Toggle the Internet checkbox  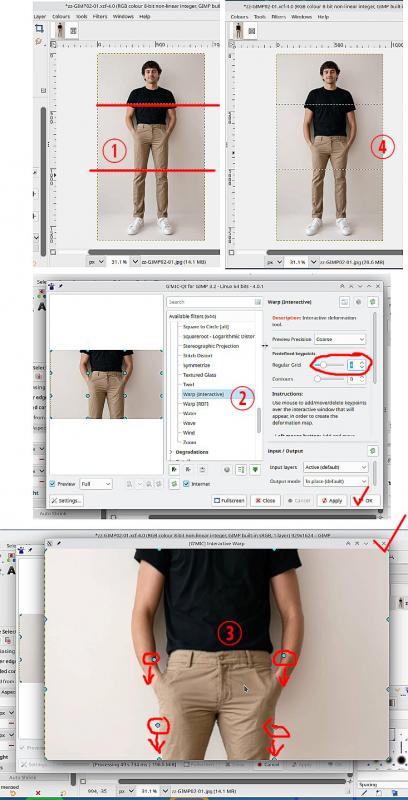click(186, 484)
